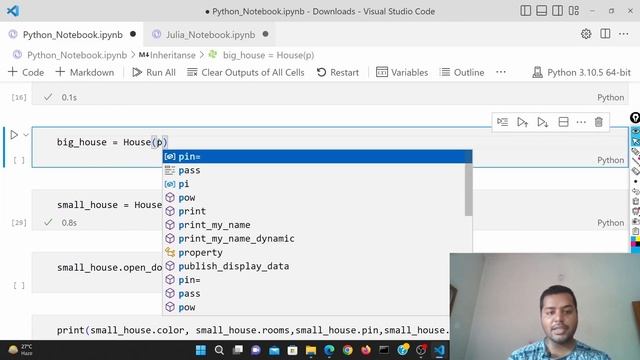Toggle the bottom Panel layout button
Screen dimensions: 640x360
pyautogui.click(x=542, y=11)
